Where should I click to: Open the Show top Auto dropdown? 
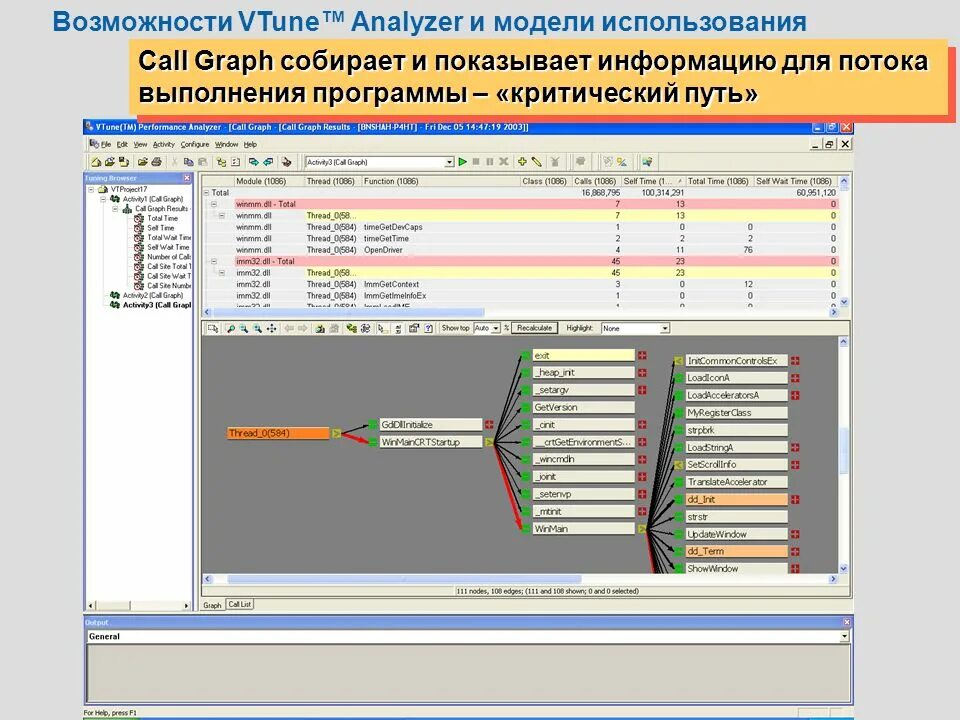496,329
